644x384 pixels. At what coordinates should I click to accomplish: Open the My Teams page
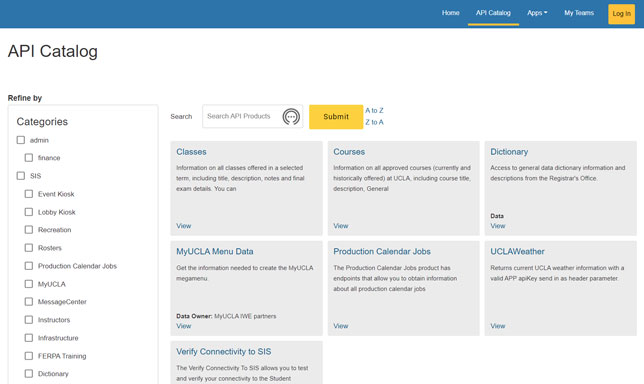(x=579, y=13)
